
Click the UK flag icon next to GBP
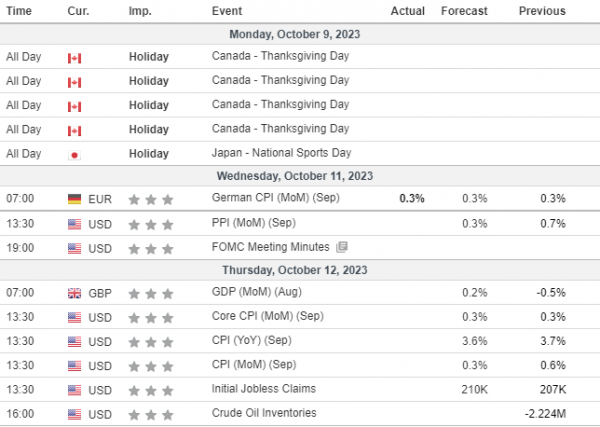click(x=74, y=293)
